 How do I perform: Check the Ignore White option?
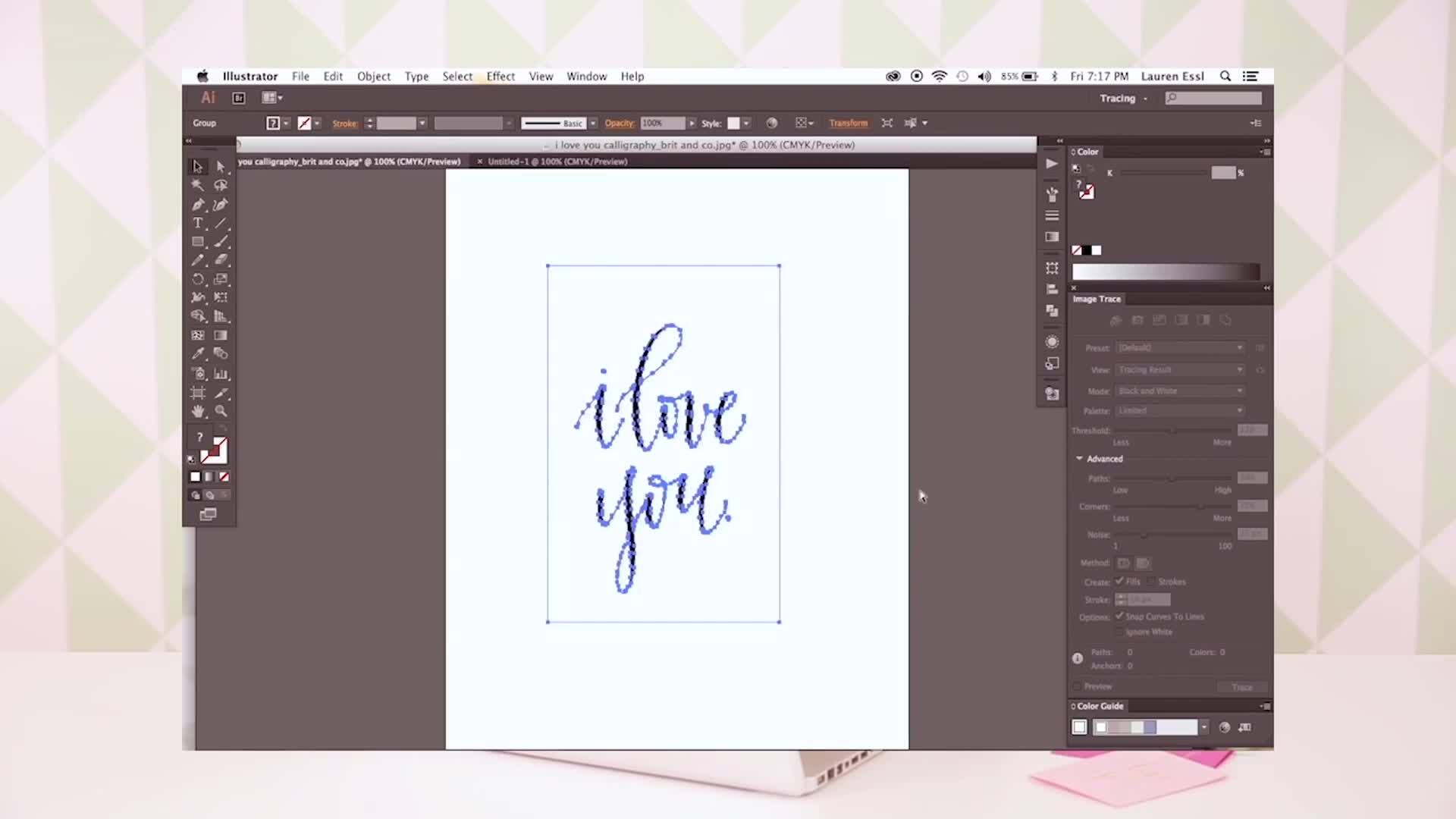click(1121, 632)
